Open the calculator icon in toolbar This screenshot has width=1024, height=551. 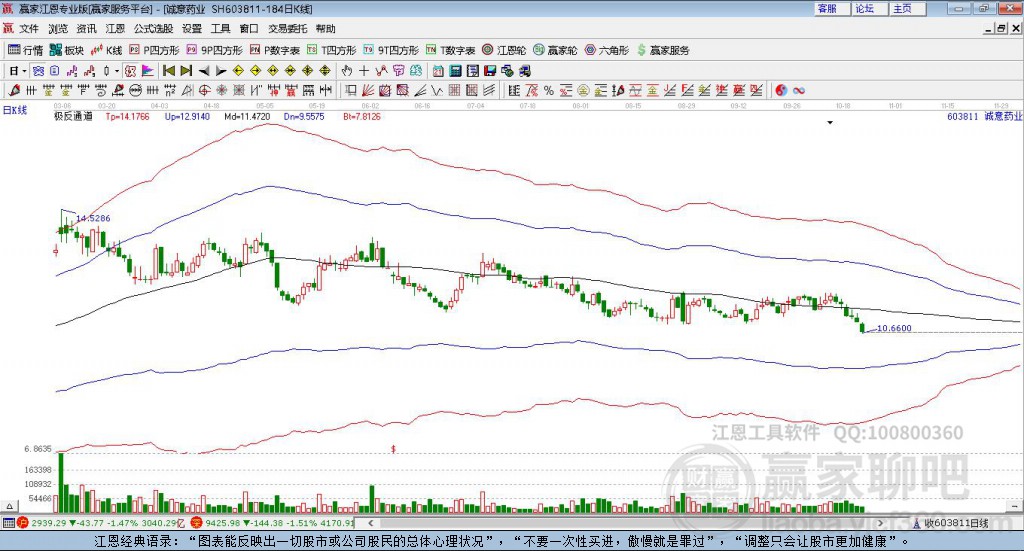tap(455, 71)
